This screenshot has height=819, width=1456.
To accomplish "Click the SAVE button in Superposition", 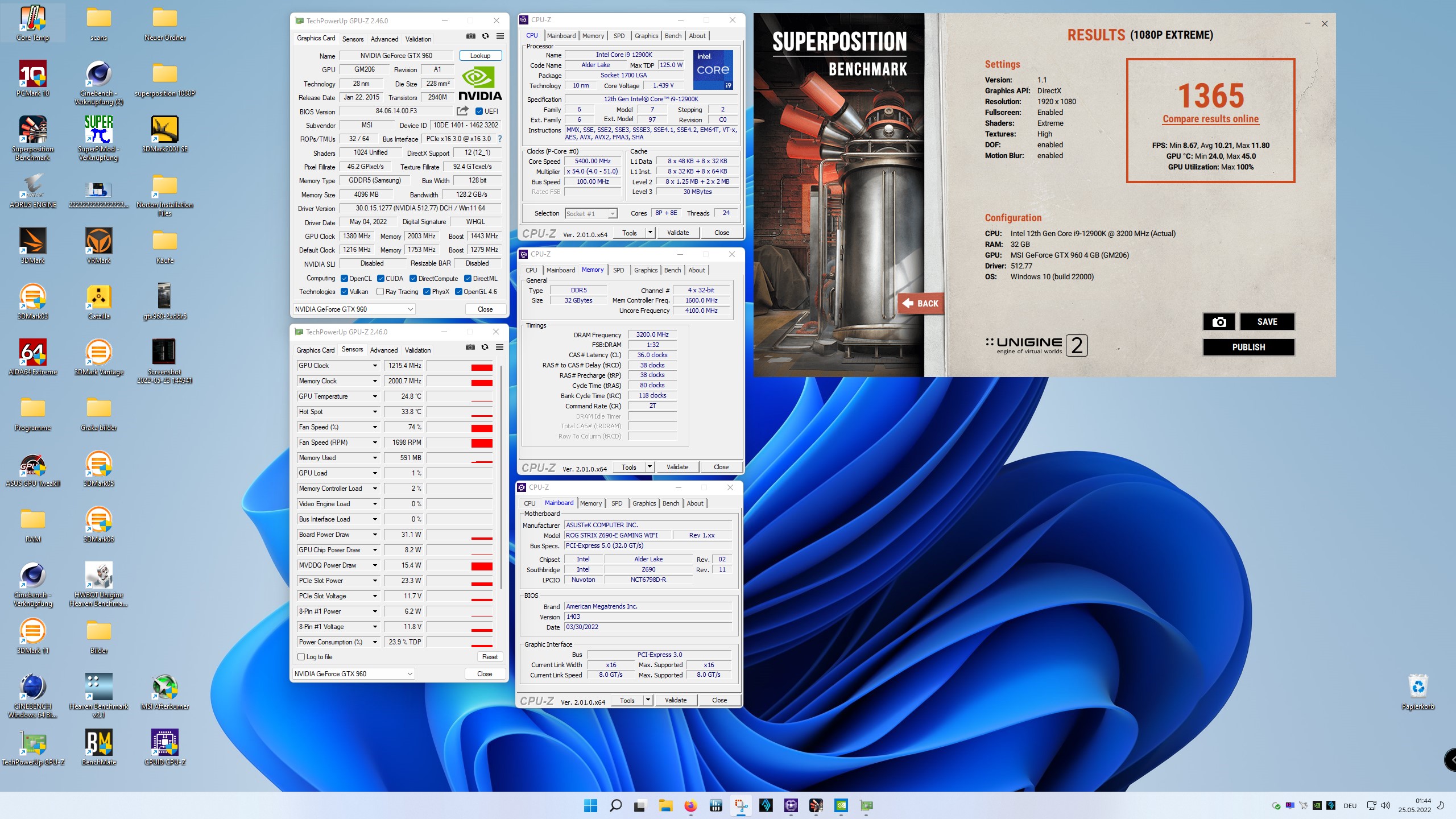I will point(1267,322).
